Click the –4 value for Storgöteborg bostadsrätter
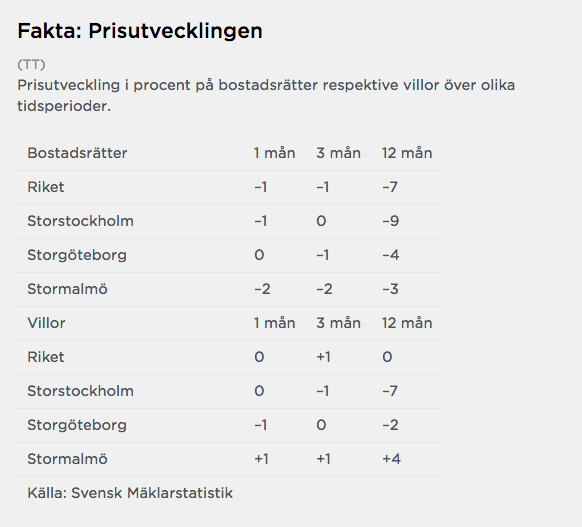 [x=391, y=255]
